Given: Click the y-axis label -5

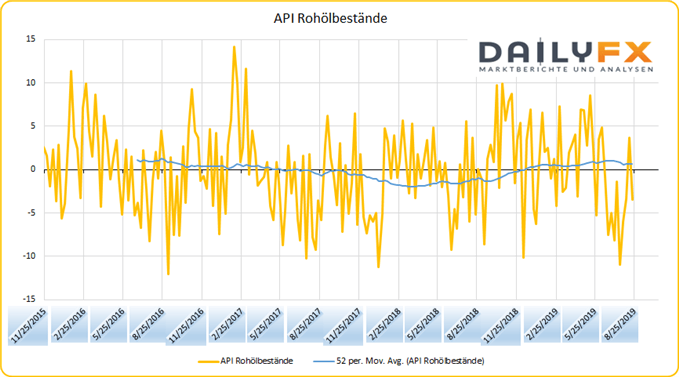Looking at the screenshot, I should pyautogui.click(x=31, y=213).
